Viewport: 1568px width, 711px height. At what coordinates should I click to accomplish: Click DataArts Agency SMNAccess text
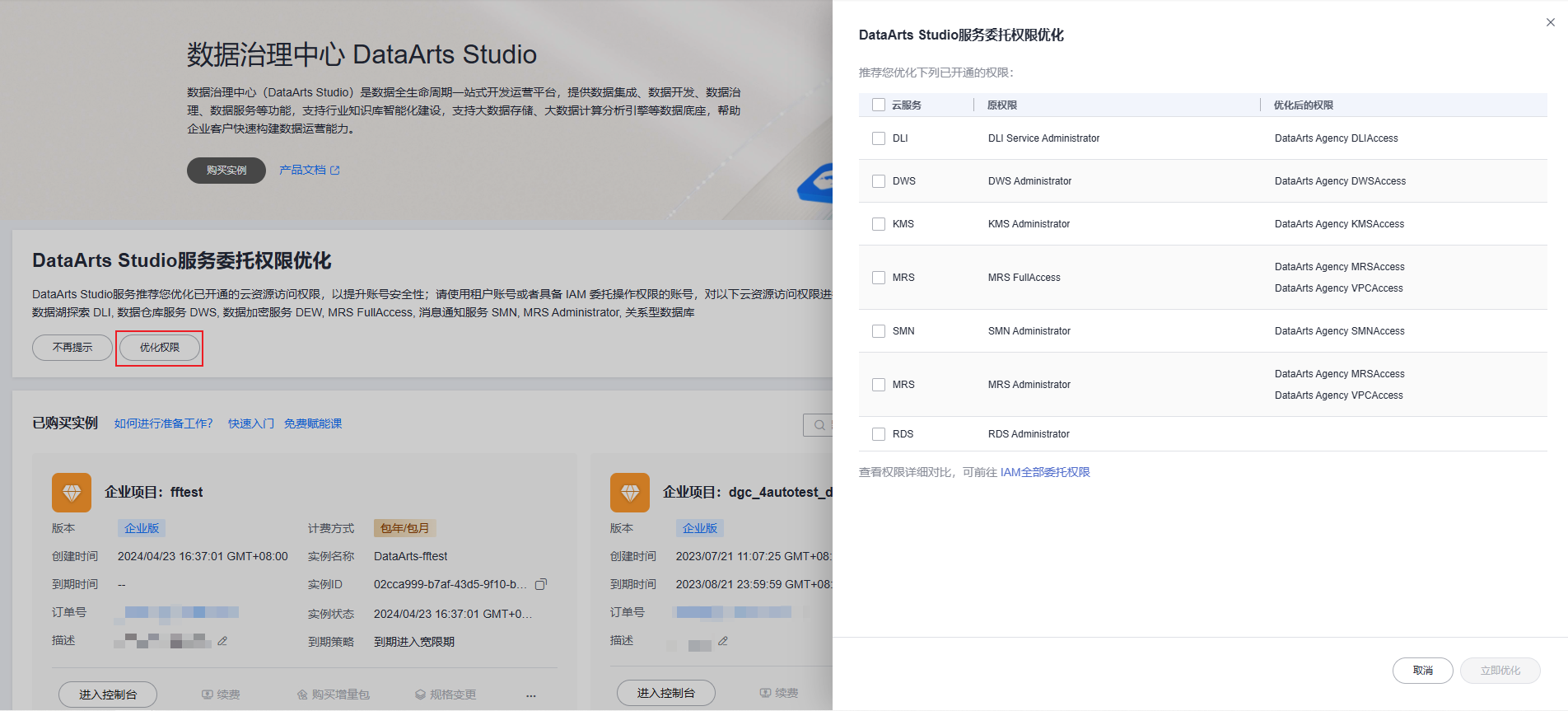[1340, 331]
